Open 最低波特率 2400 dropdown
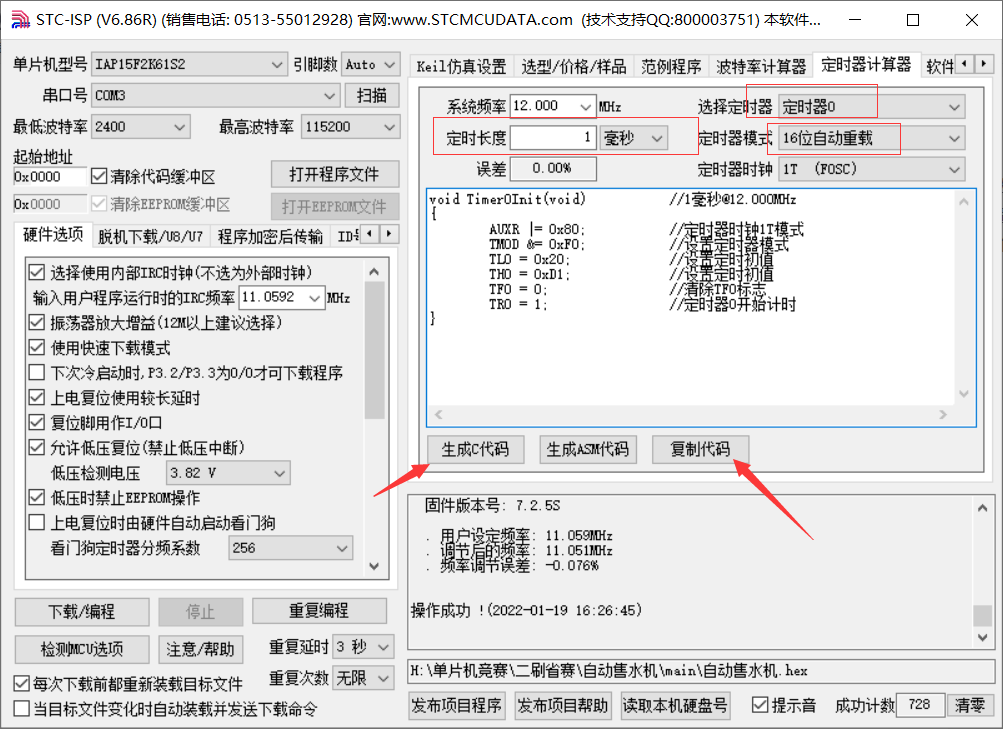 [141, 127]
